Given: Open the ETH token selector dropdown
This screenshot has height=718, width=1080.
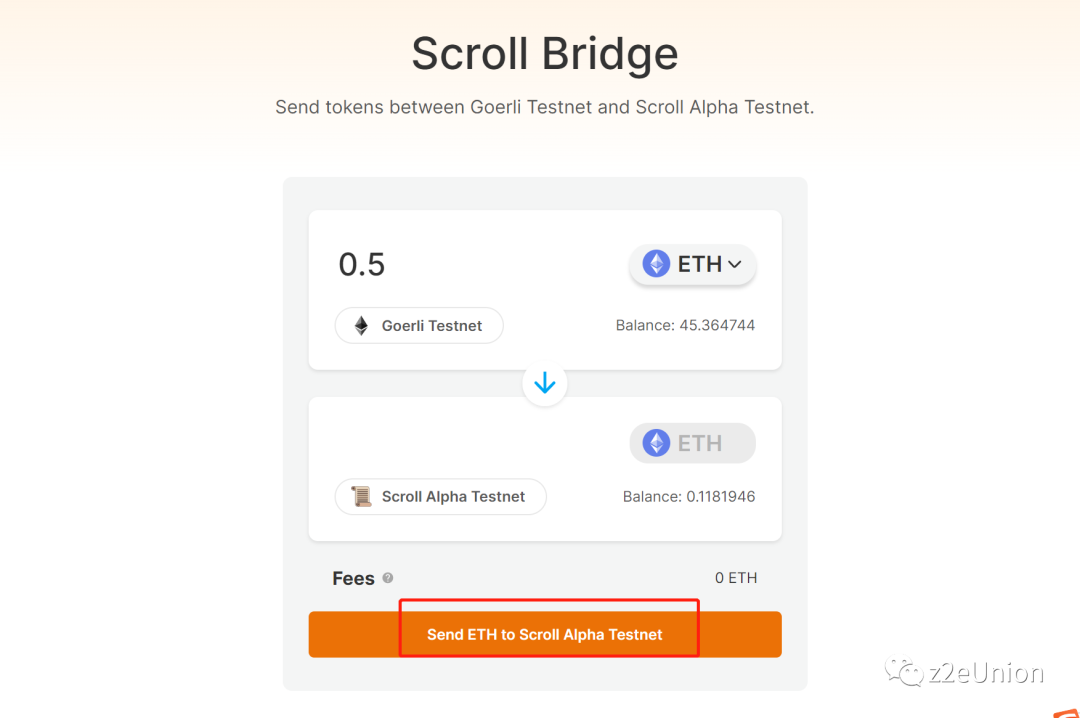Looking at the screenshot, I should coord(692,264).
